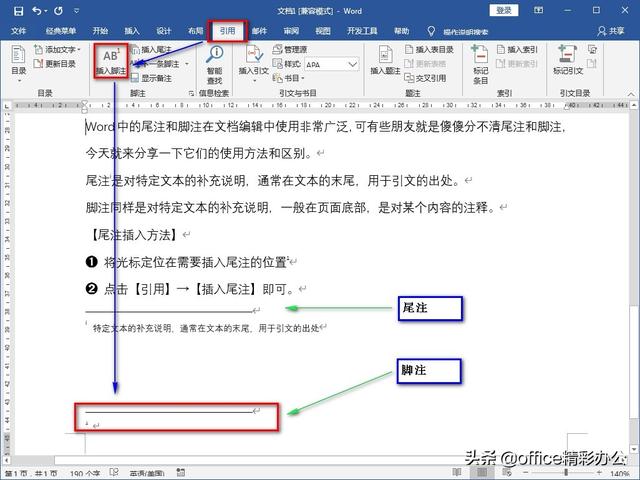Click the Redo icon in title bar
This screenshot has width=640, height=480.
(58, 11)
